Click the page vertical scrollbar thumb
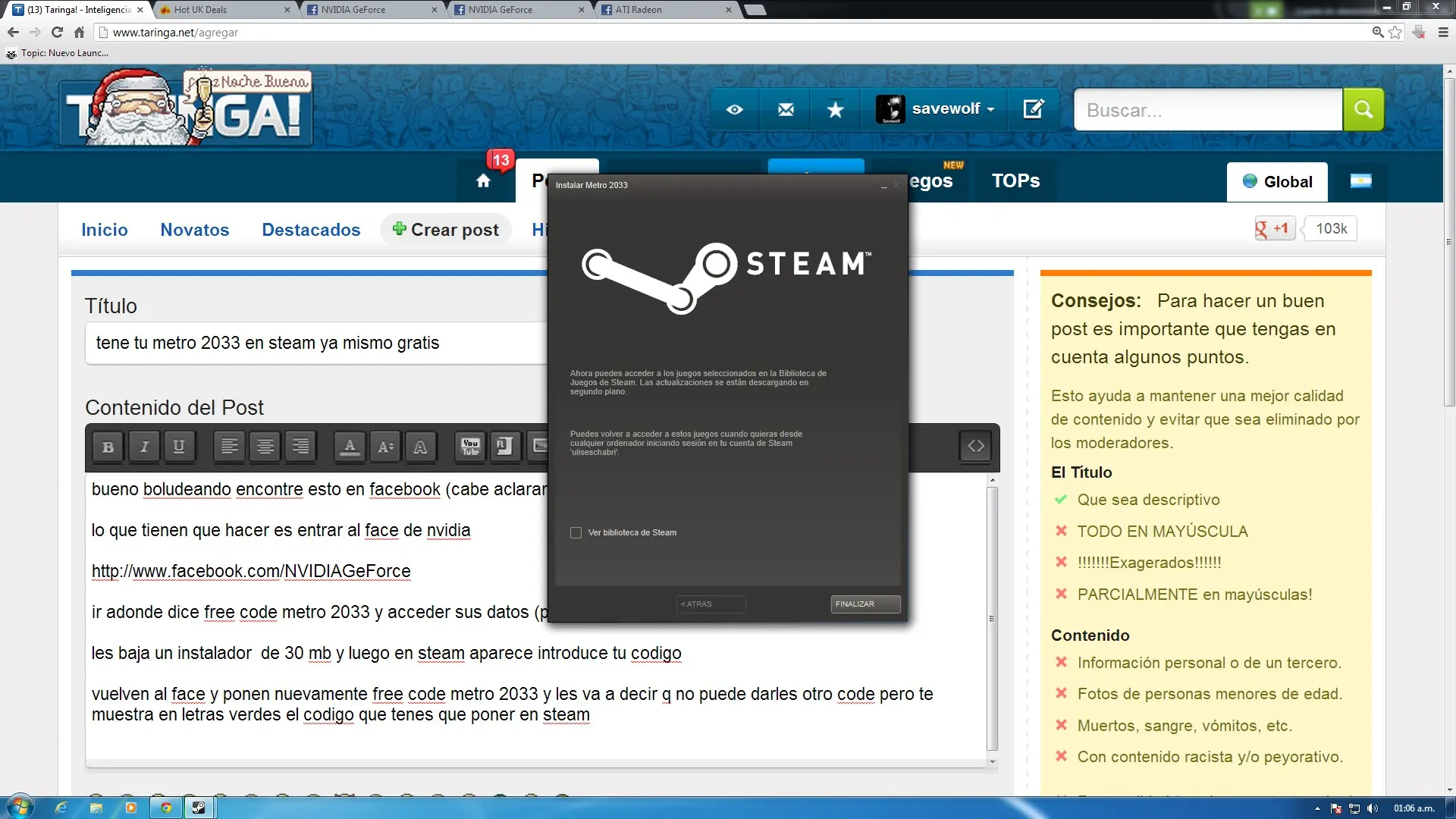The height and width of the screenshot is (819, 1456). (1449, 243)
